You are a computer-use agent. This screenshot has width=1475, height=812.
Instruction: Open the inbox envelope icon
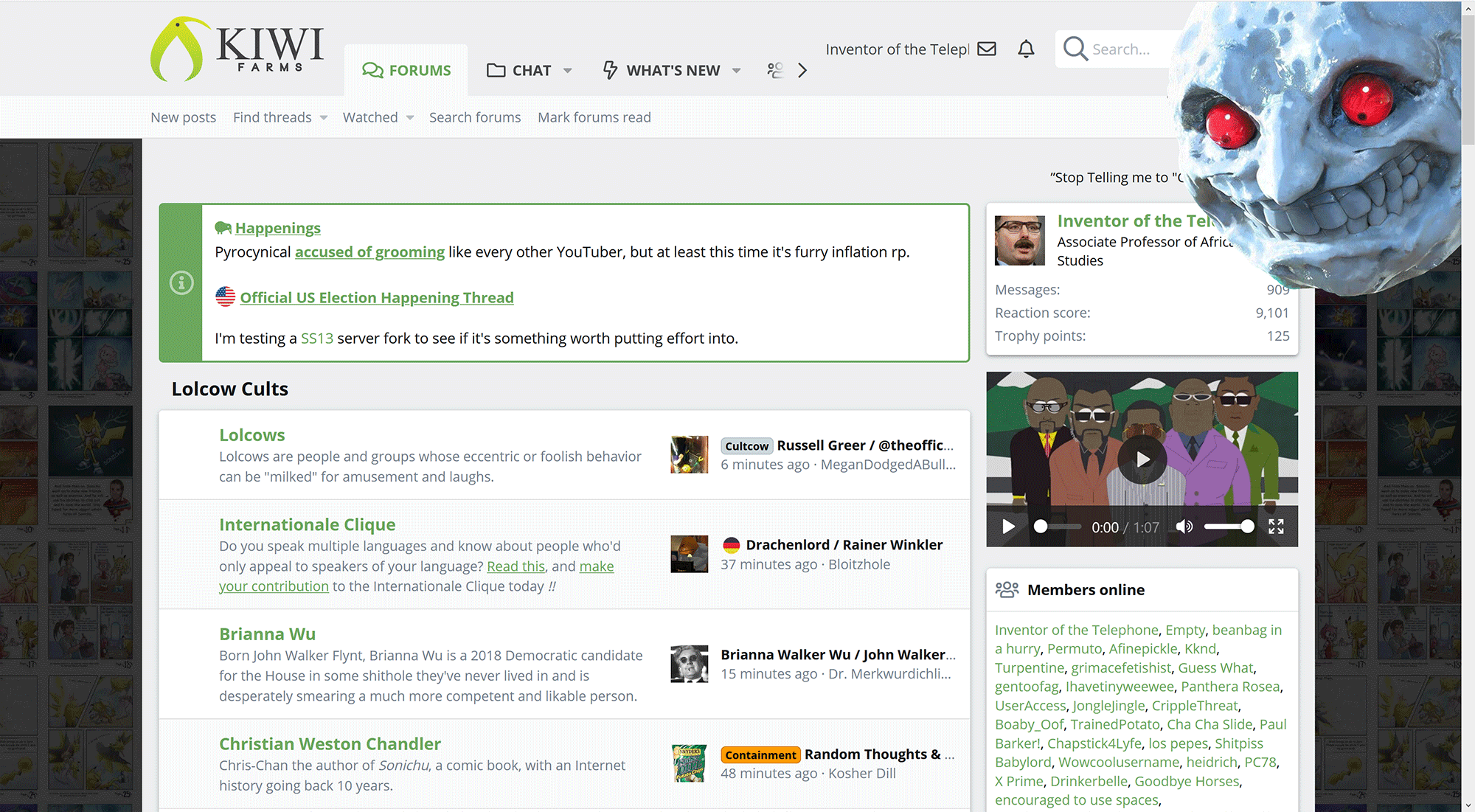click(987, 49)
